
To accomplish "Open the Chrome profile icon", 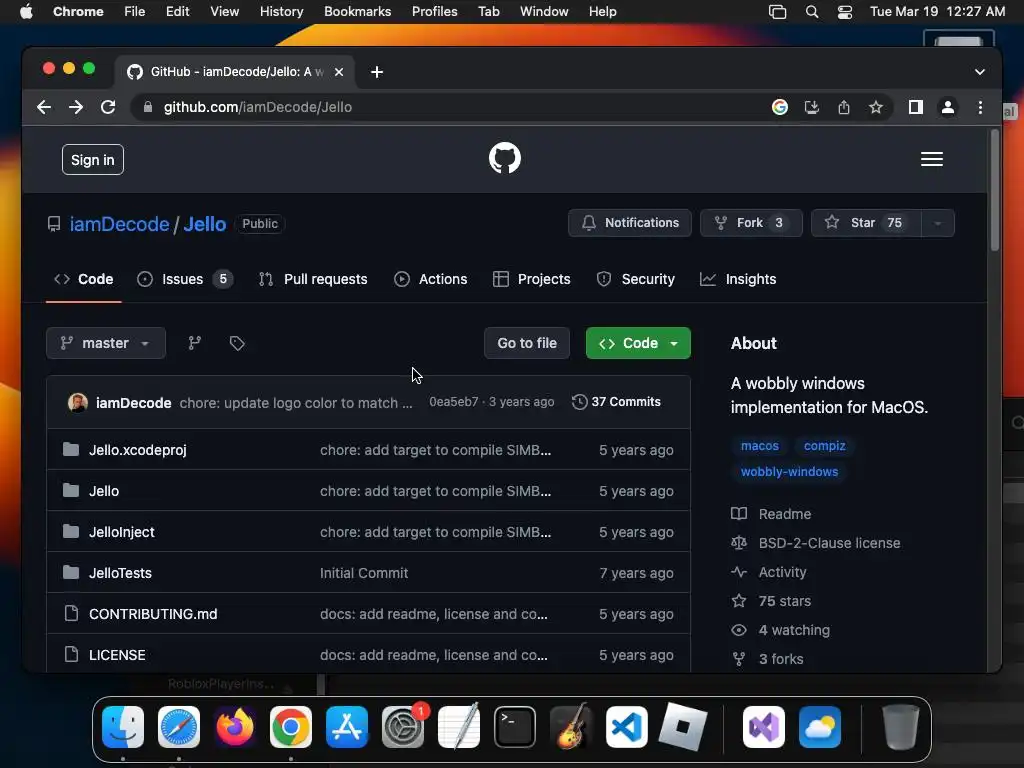I will (948, 107).
